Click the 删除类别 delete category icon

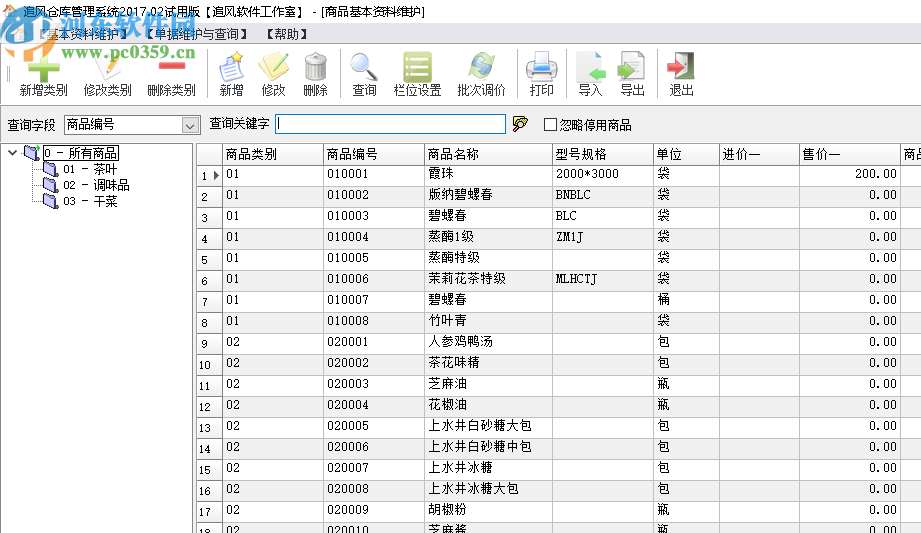(x=171, y=66)
